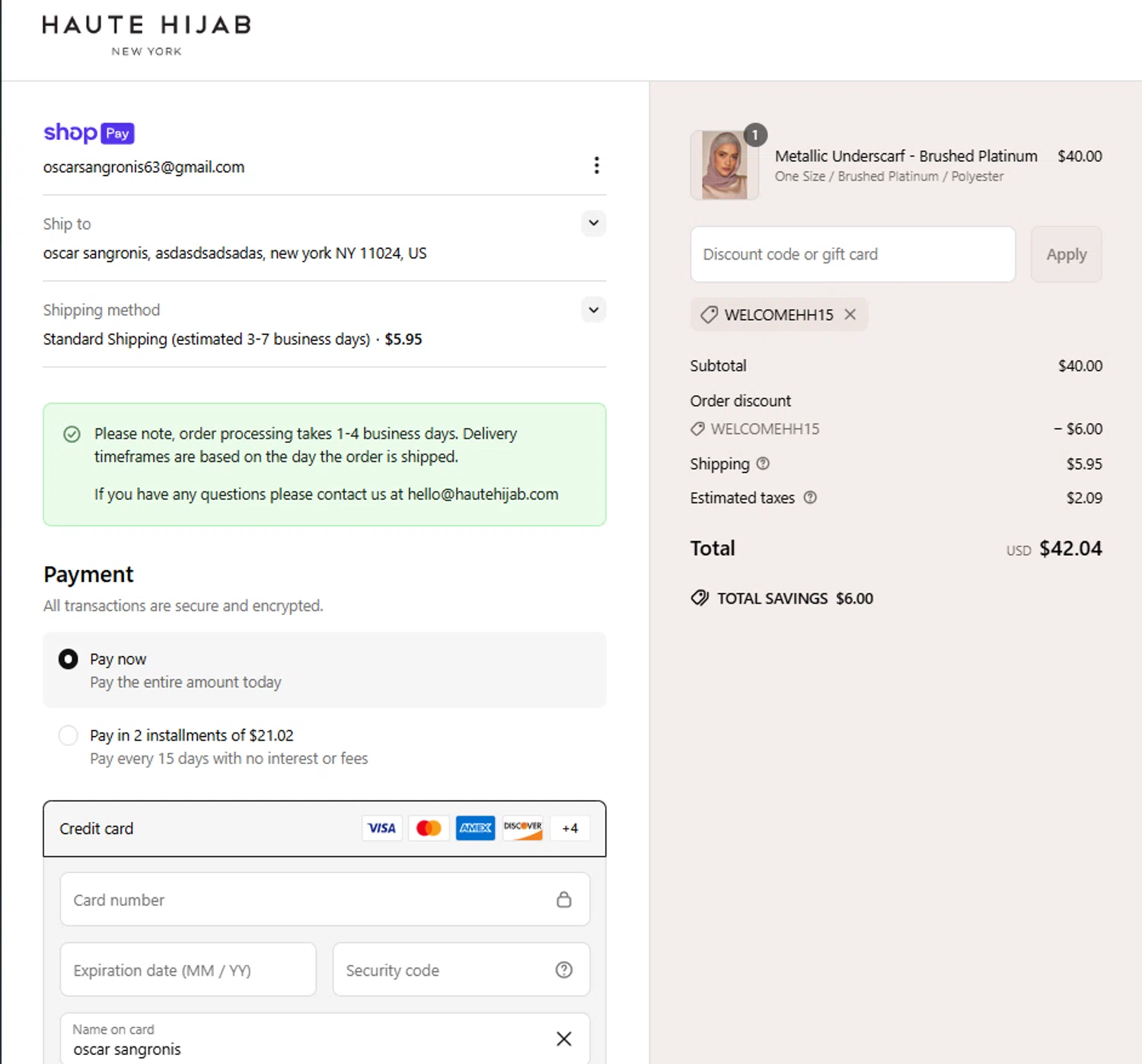Click the Mastercard icon
The height and width of the screenshot is (1064, 1142).
click(x=429, y=828)
